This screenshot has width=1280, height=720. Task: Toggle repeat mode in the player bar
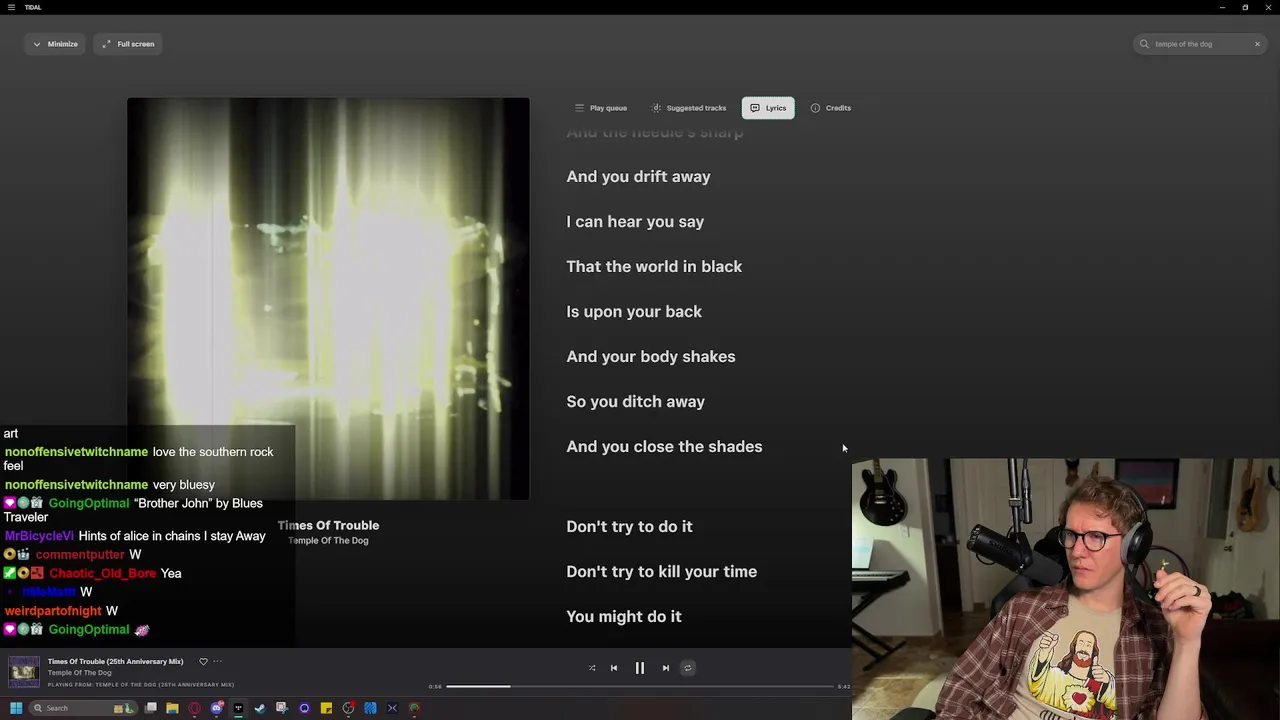687,668
